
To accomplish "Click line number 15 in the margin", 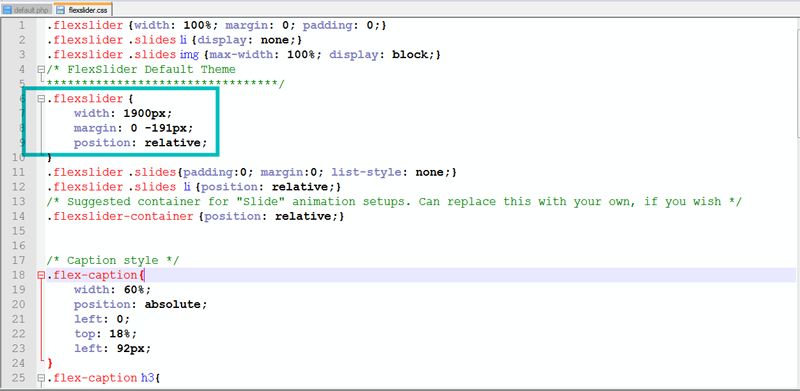I will pyautogui.click(x=18, y=231).
